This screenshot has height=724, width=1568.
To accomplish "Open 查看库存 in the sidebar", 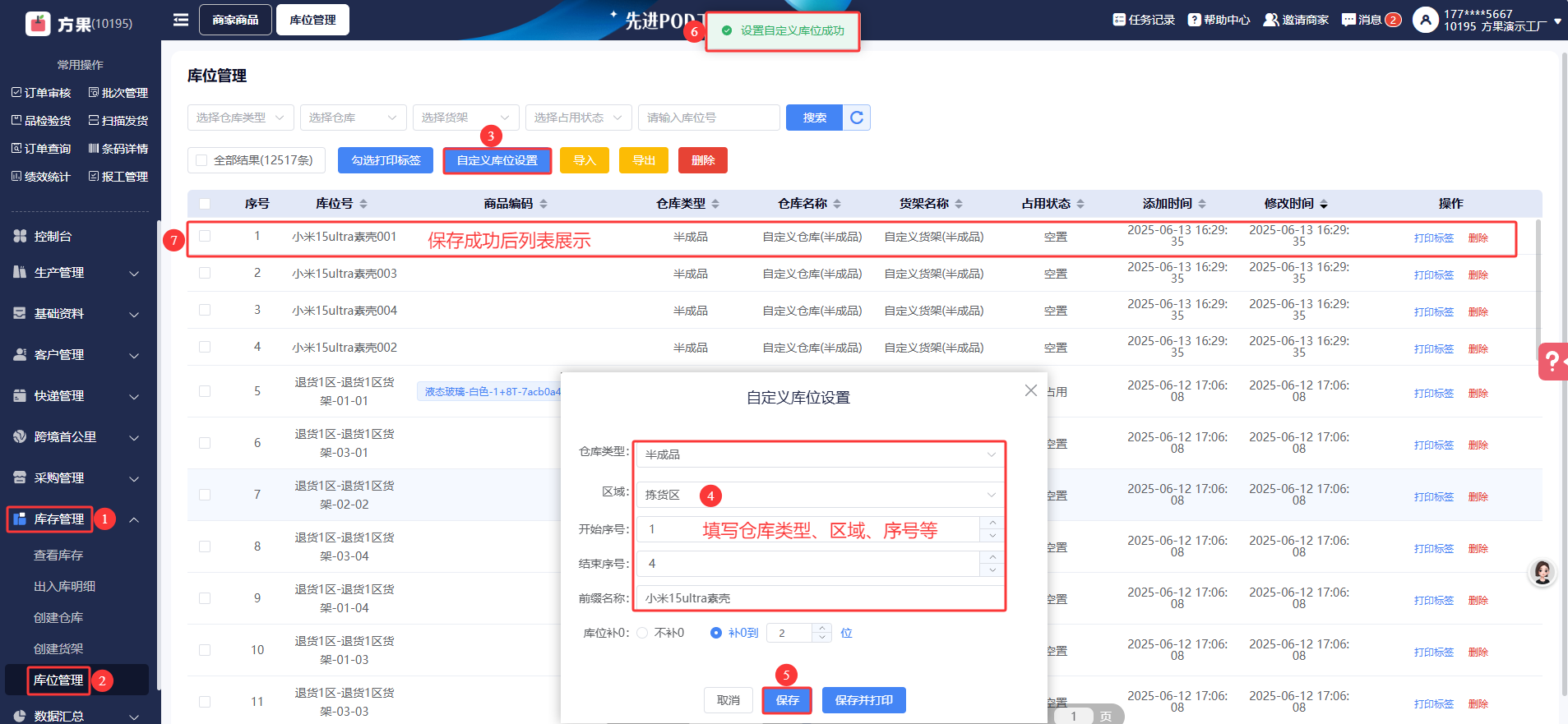I will (58, 556).
